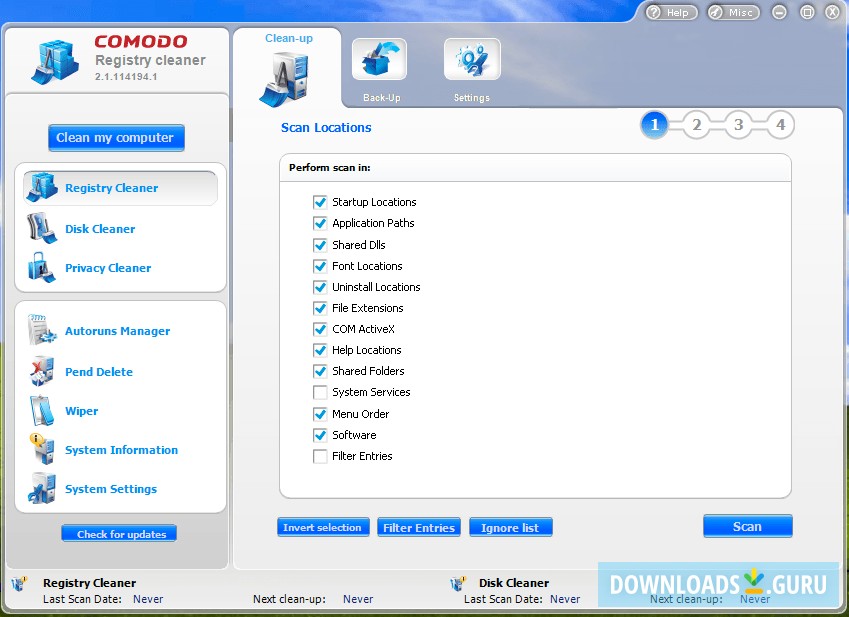This screenshot has width=849, height=617.
Task: Uncheck the Help Locations checkbox
Action: [x=320, y=350]
